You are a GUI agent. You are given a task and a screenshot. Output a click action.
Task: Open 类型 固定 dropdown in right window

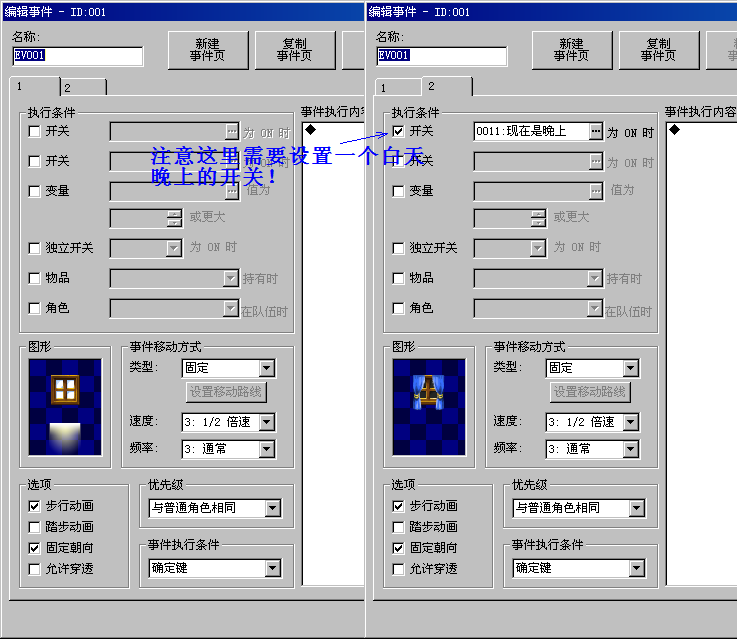pyautogui.click(x=593, y=368)
